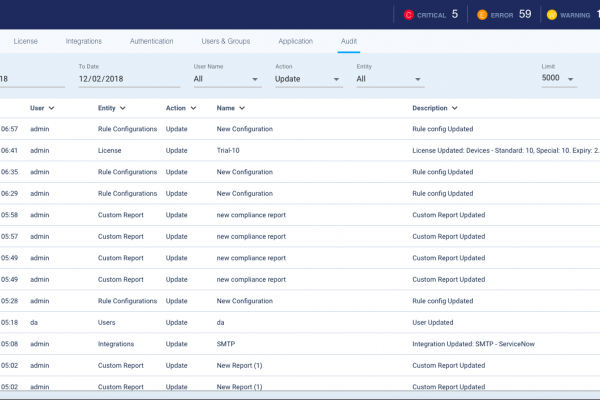Image resolution: width=600 pixels, height=400 pixels.
Task: Sort by the User column
Action: tap(42, 108)
